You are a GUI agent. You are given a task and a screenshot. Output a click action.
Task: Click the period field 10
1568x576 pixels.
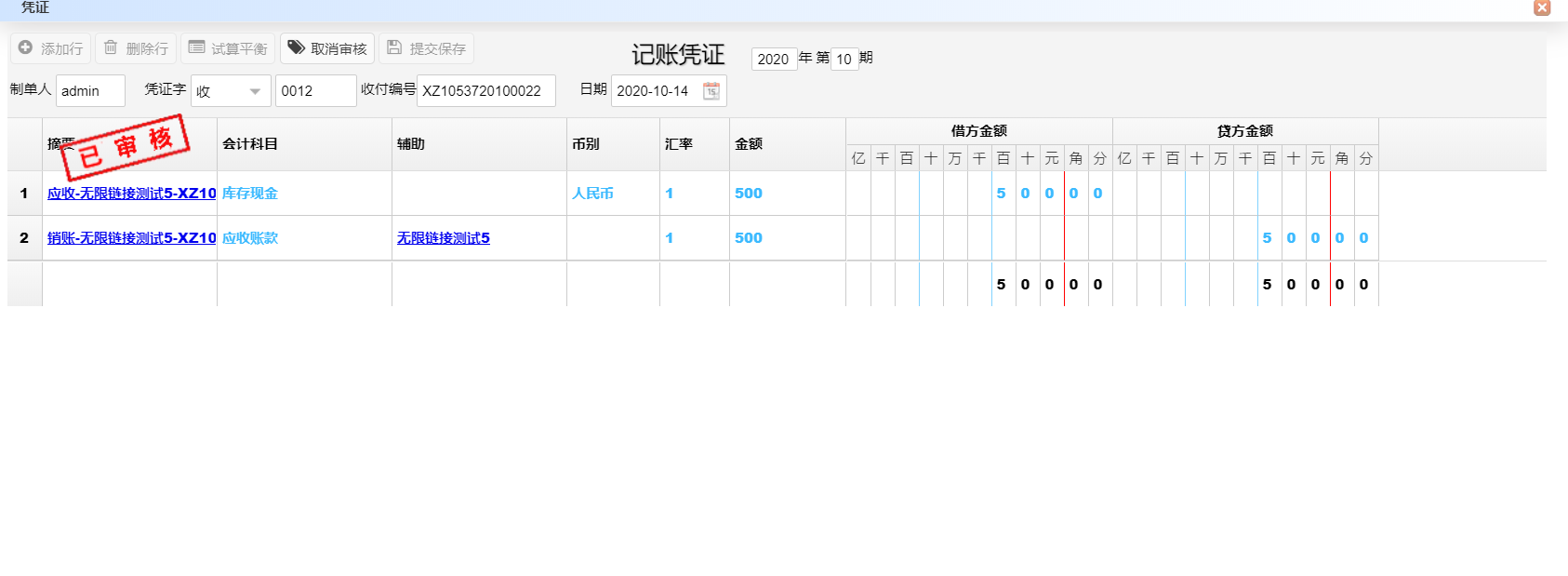(x=844, y=60)
